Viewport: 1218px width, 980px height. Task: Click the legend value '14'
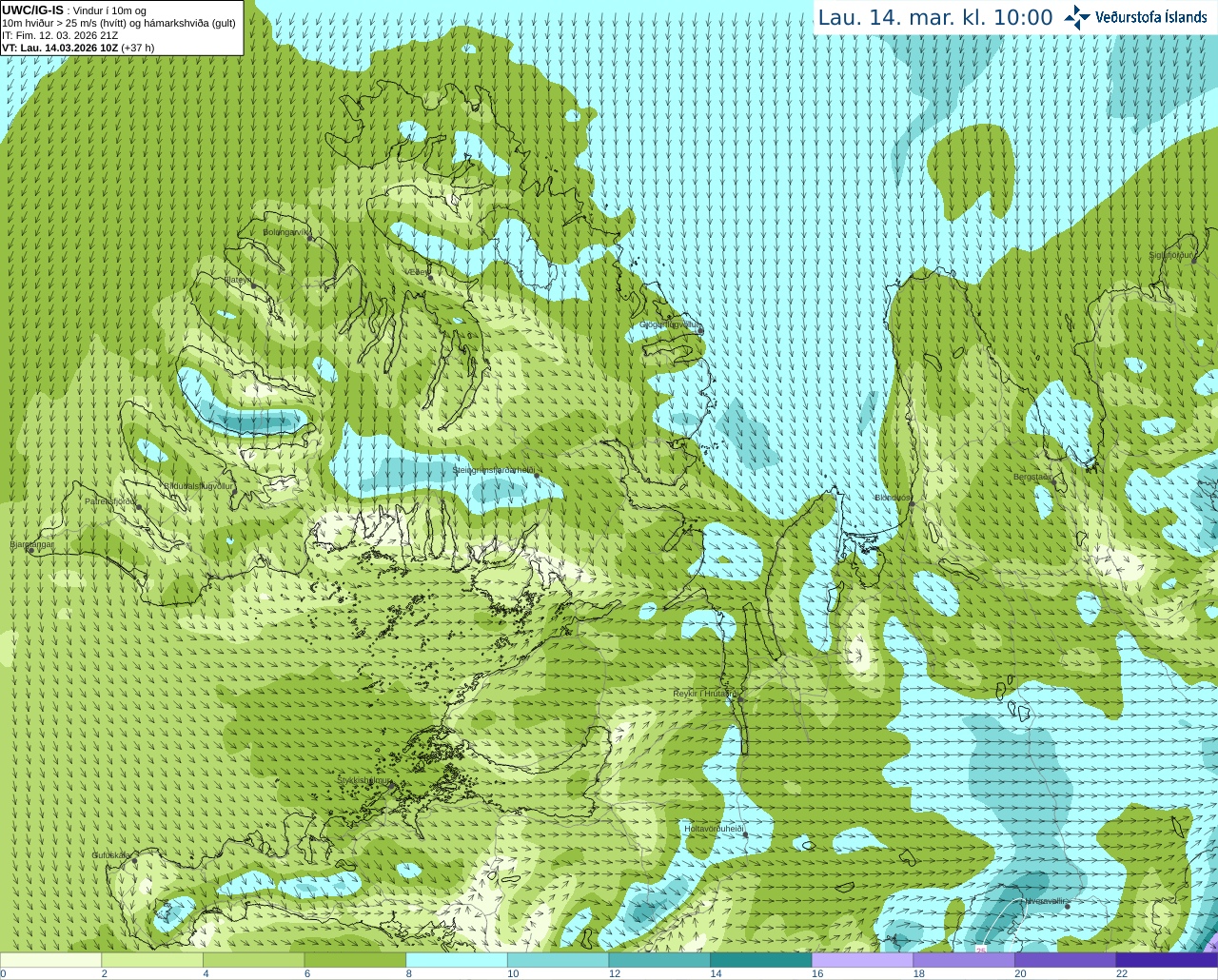[716, 973]
